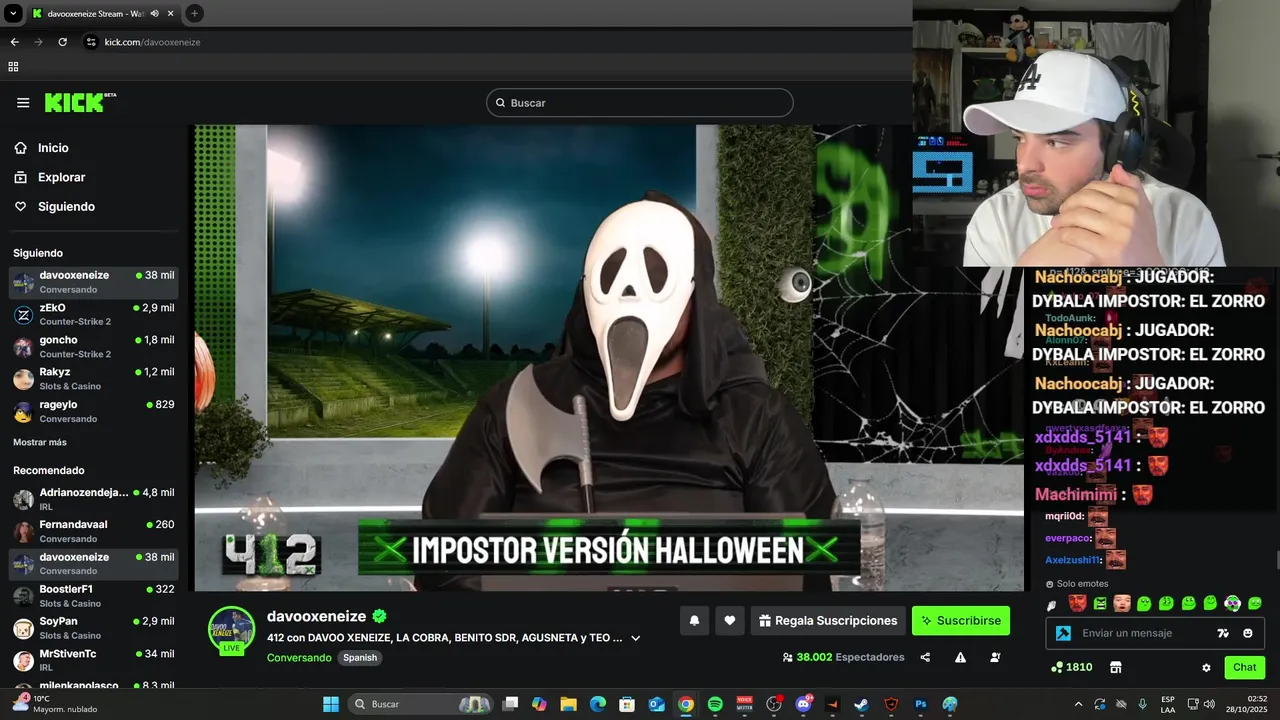
Task: Click the Buscar search field on Kick
Action: point(640,103)
